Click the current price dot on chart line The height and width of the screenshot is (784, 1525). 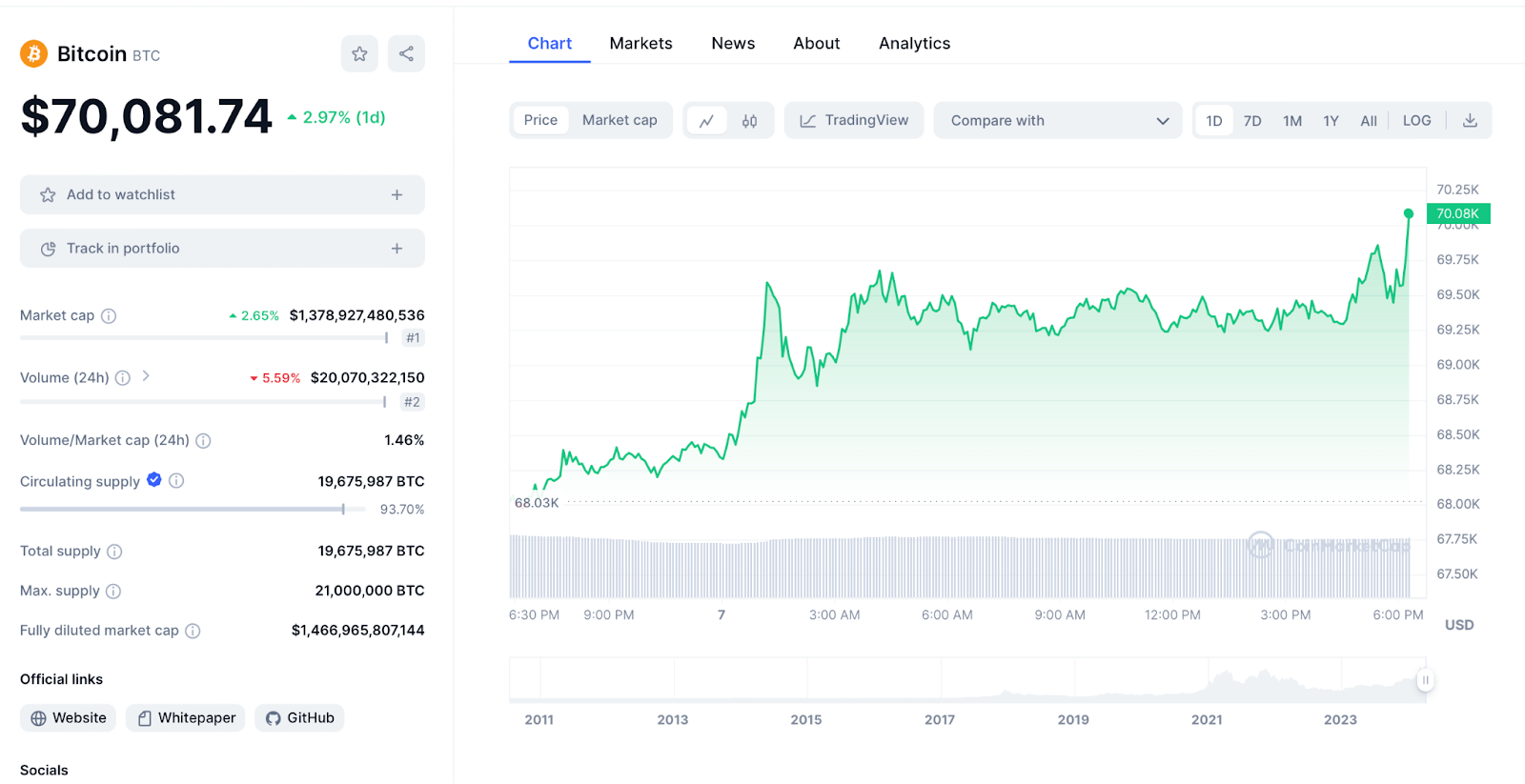[1408, 213]
